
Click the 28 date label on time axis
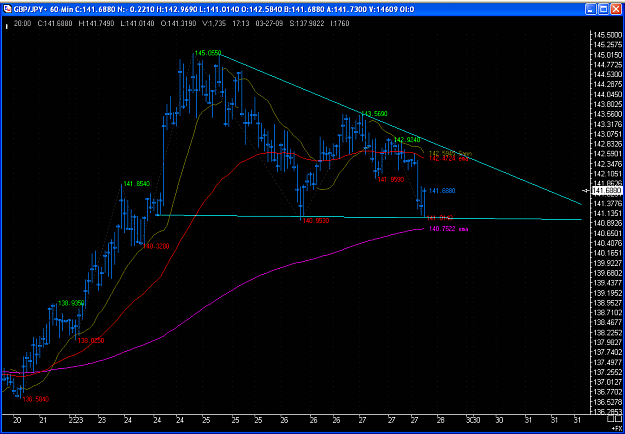[440, 420]
